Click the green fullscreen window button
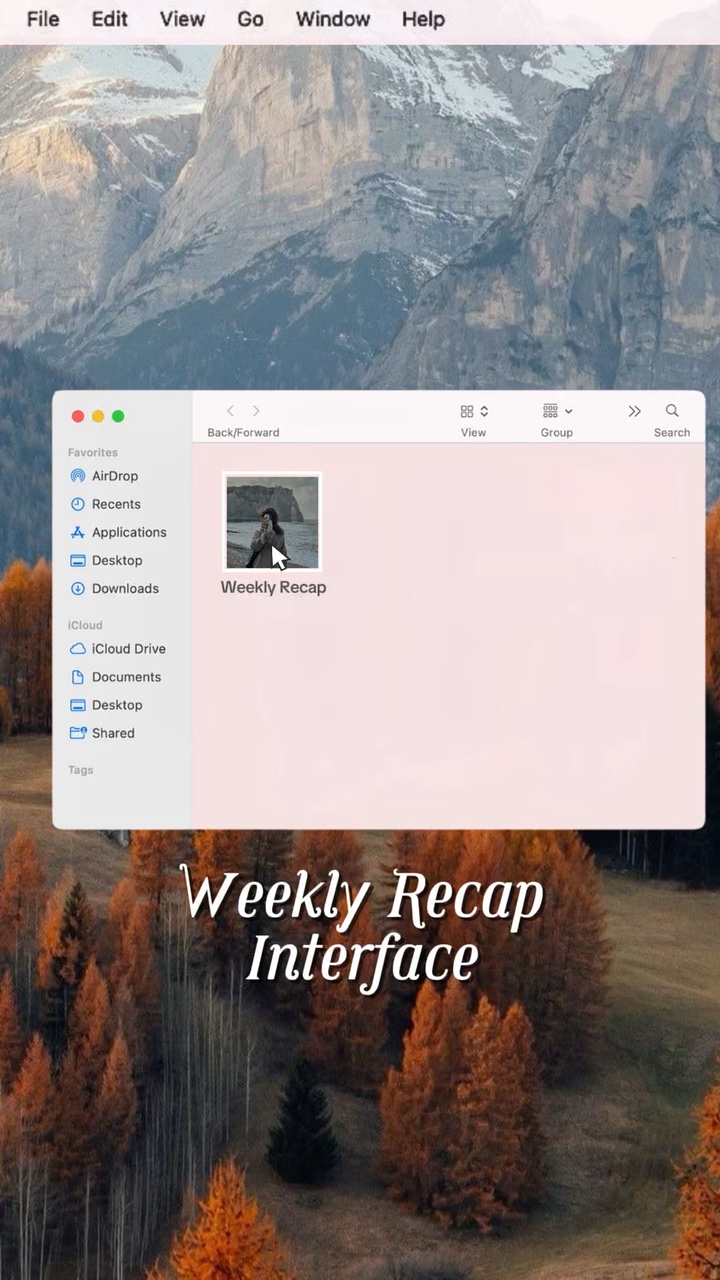Viewport: 720px width, 1280px height. (118, 416)
